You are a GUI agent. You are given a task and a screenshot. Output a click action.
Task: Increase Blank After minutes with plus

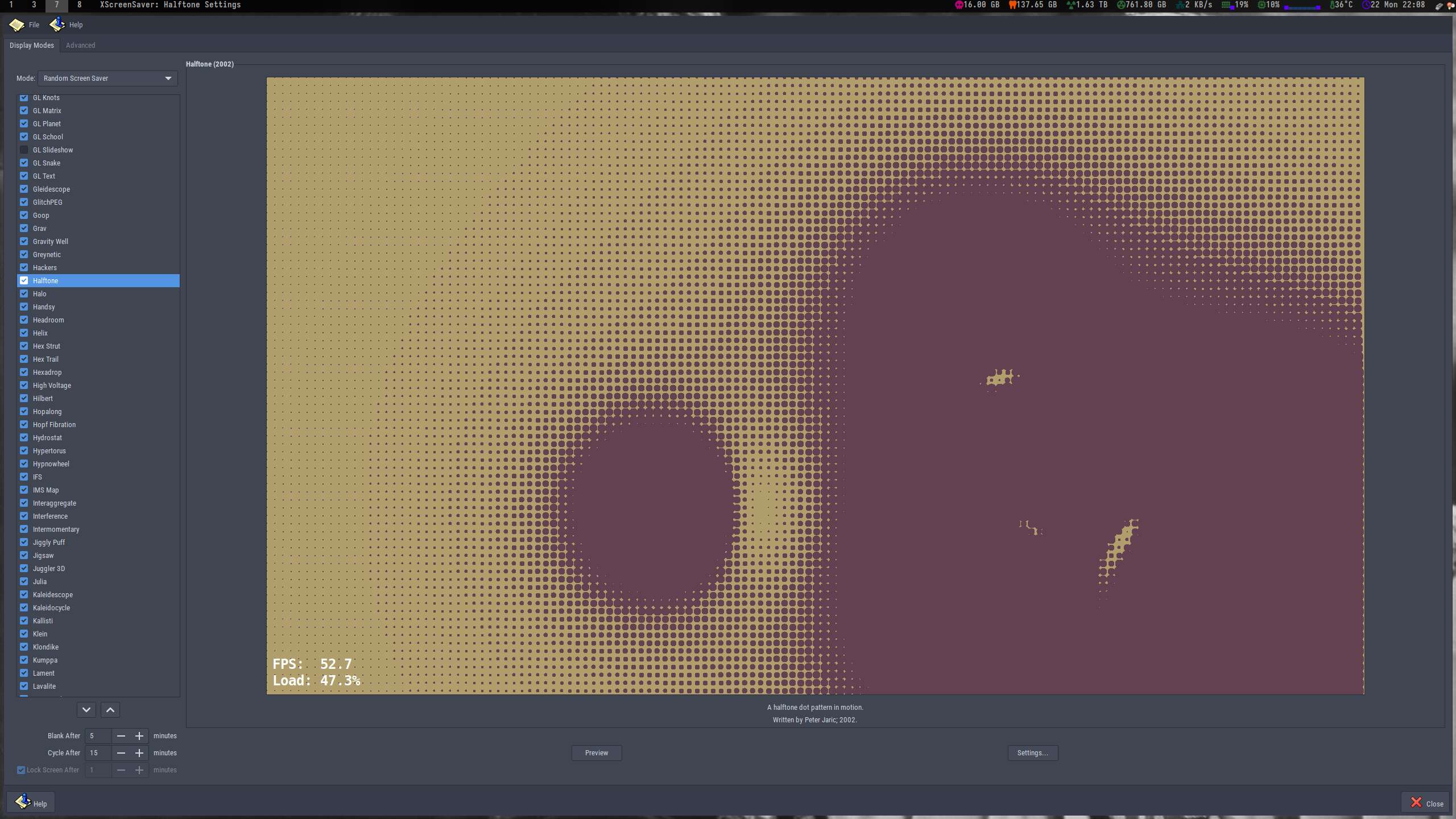139,736
